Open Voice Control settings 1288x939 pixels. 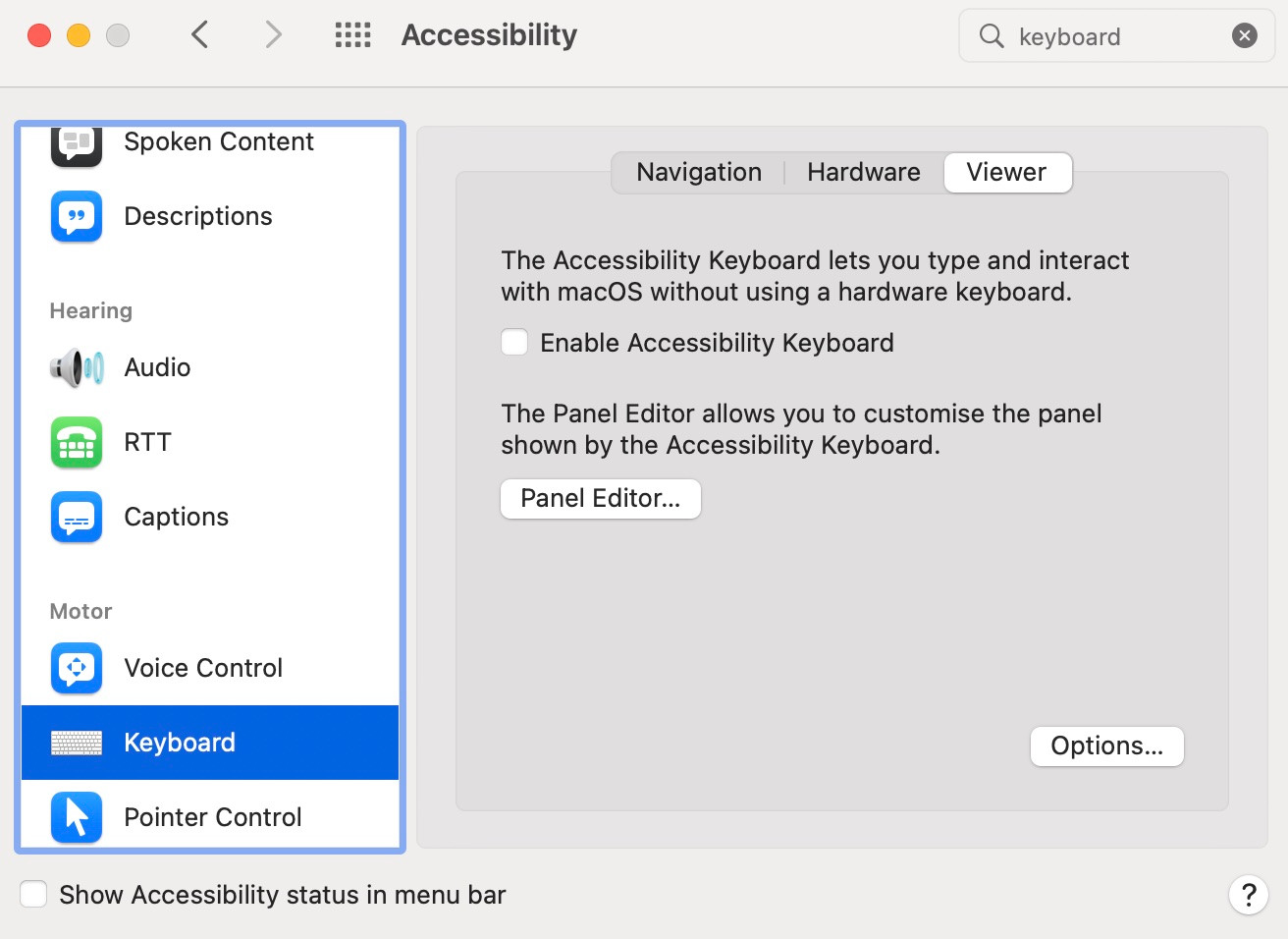click(x=202, y=668)
